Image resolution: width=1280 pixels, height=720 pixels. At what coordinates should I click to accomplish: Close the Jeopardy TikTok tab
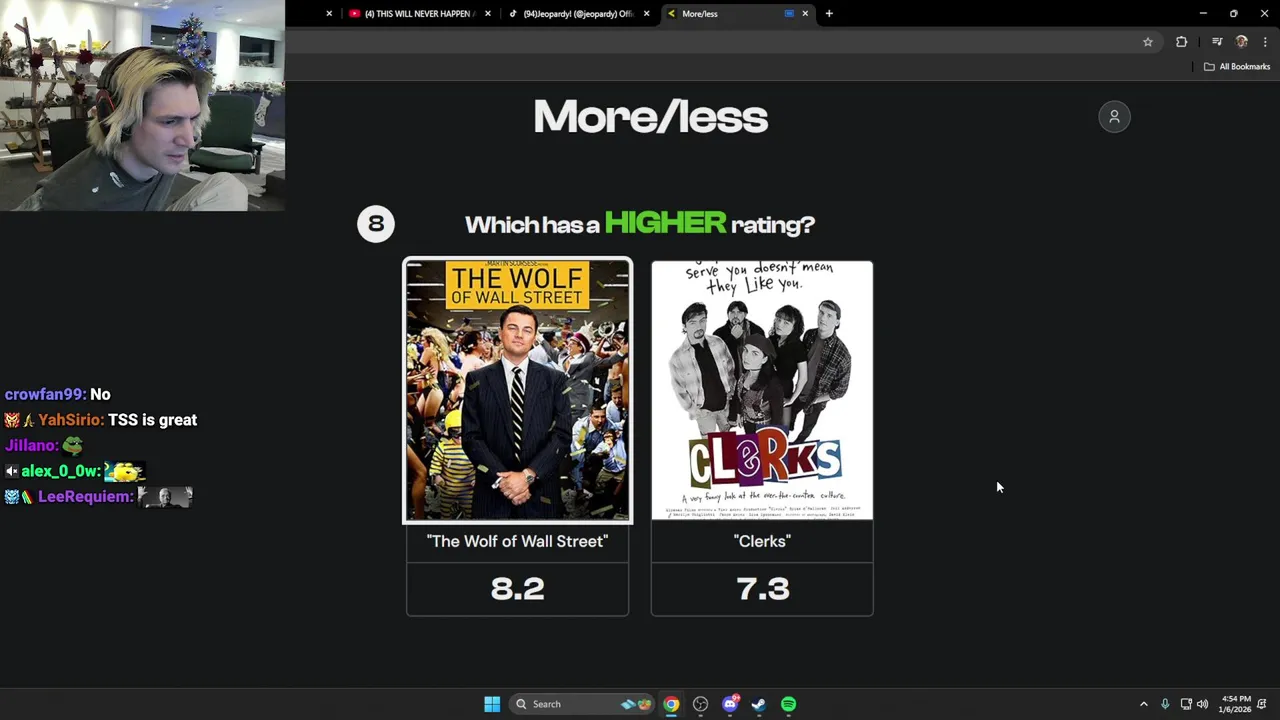coord(647,14)
